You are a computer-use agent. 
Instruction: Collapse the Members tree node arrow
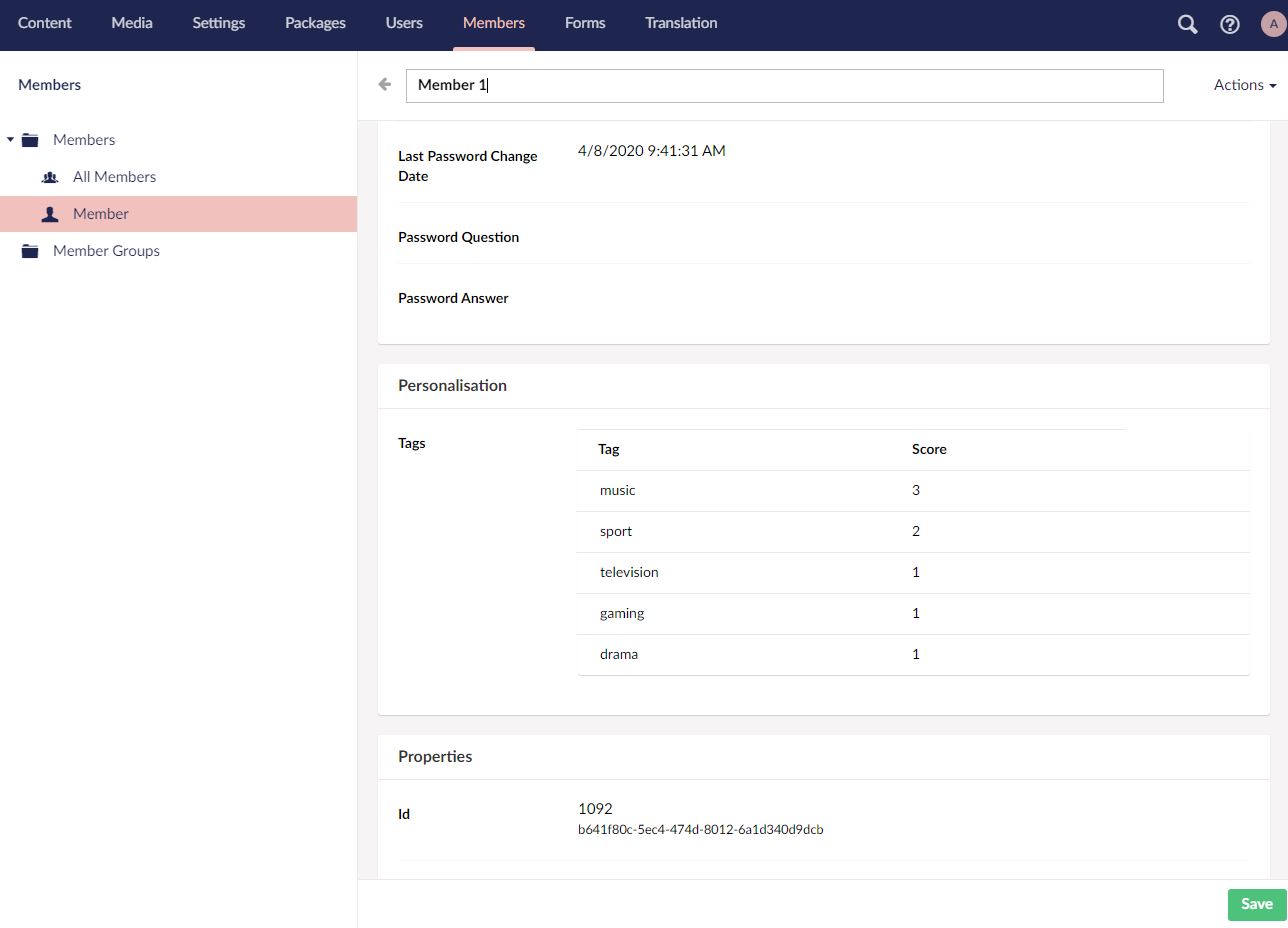[x=10, y=140]
